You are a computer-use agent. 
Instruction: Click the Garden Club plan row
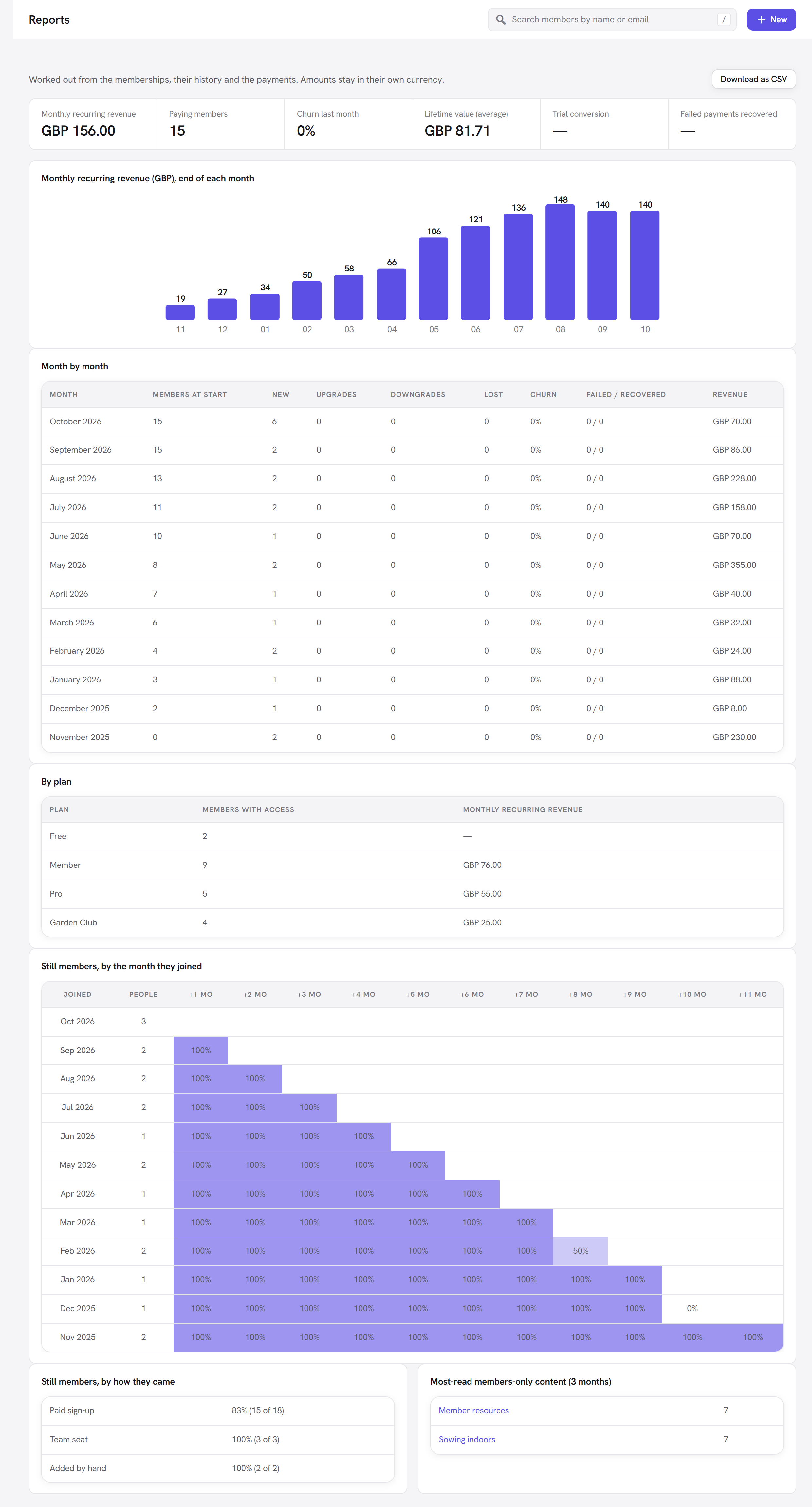(x=413, y=922)
